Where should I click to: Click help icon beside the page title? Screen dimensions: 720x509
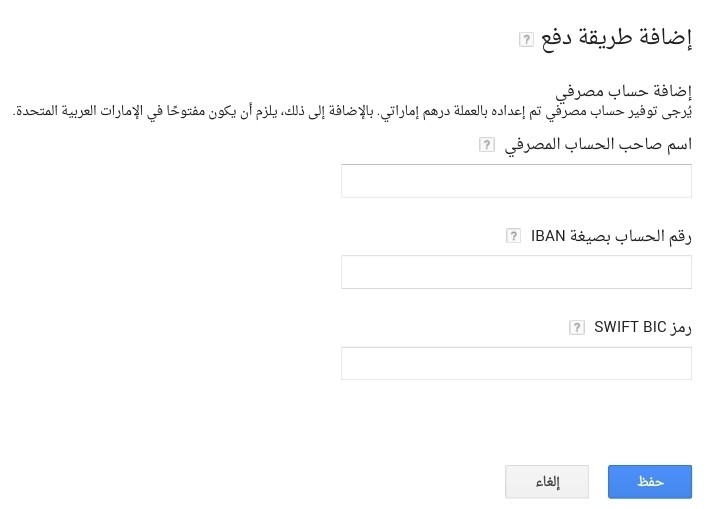[526, 40]
